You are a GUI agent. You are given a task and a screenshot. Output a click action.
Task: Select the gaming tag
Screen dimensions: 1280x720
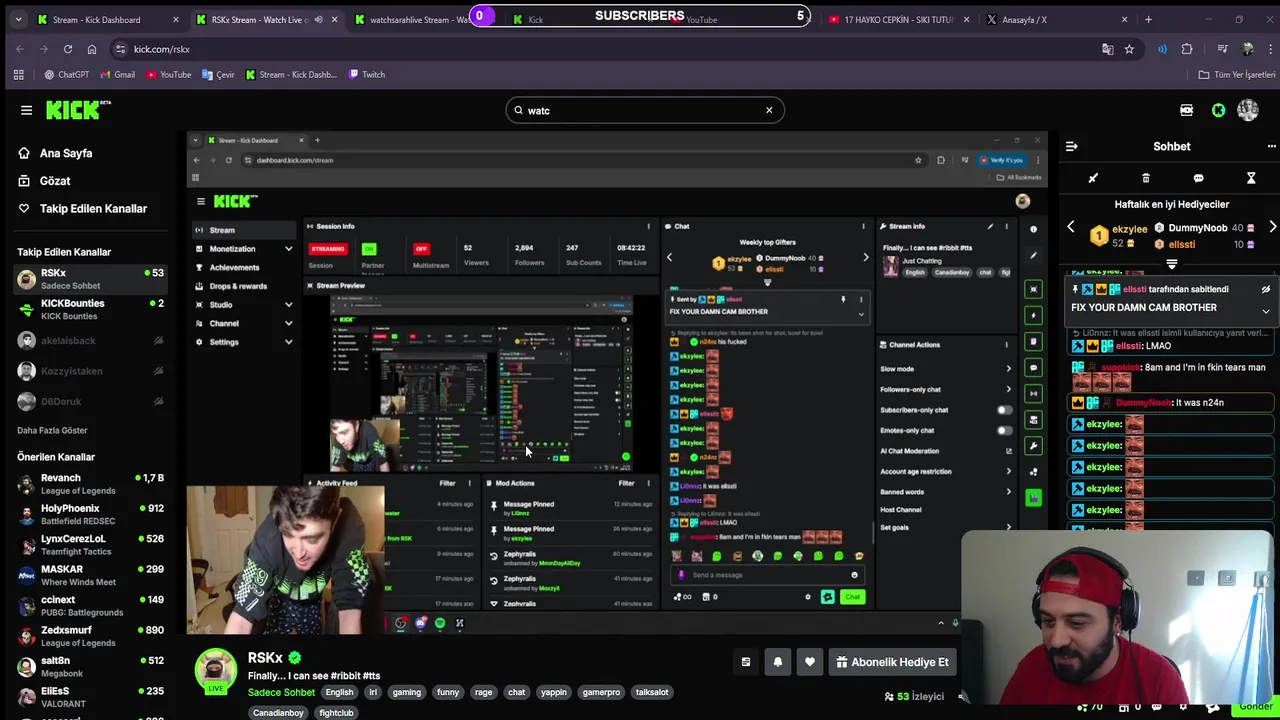click(x=406, y=692)
